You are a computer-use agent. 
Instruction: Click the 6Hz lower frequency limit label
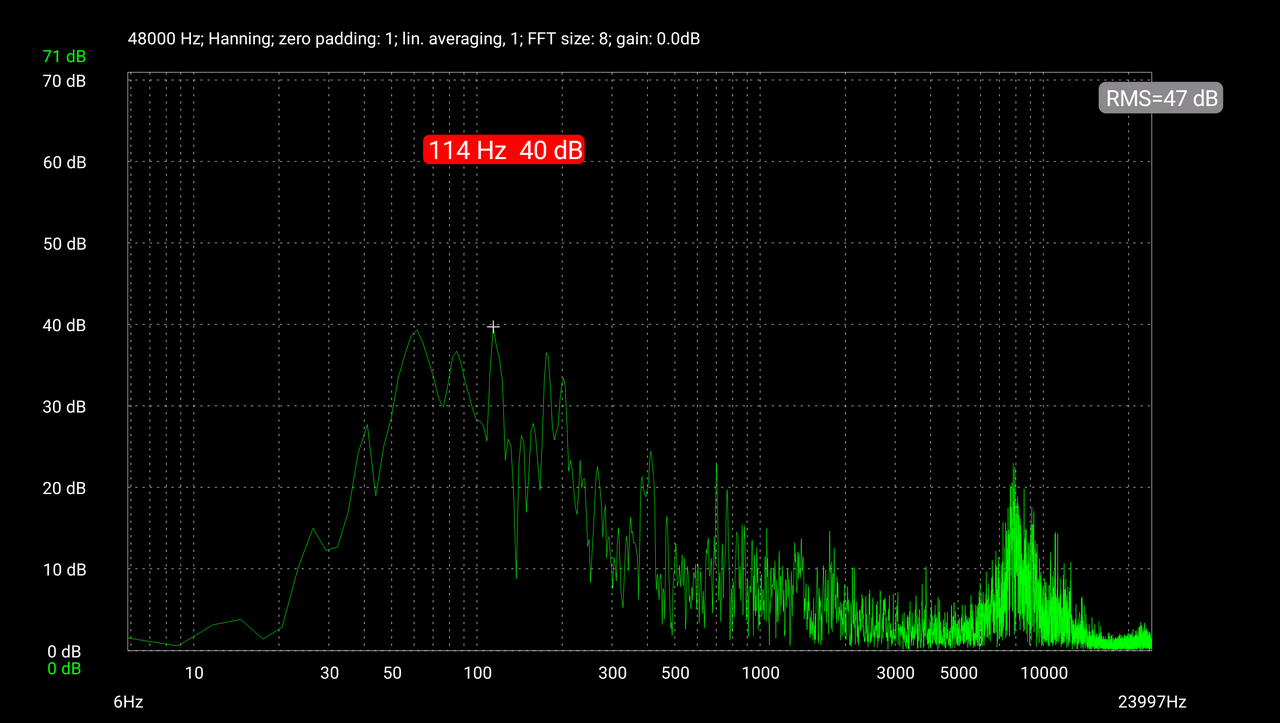pos(128,702)
